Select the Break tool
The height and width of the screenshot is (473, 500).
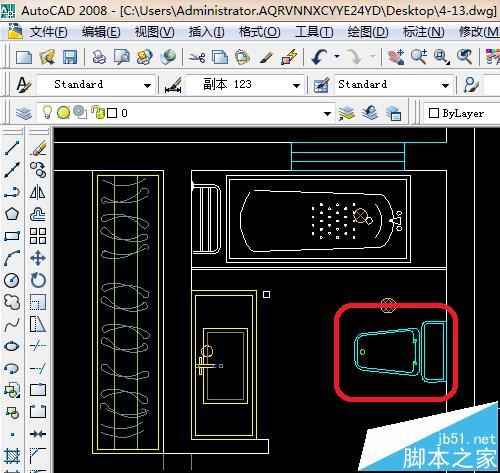coord(38,412)
